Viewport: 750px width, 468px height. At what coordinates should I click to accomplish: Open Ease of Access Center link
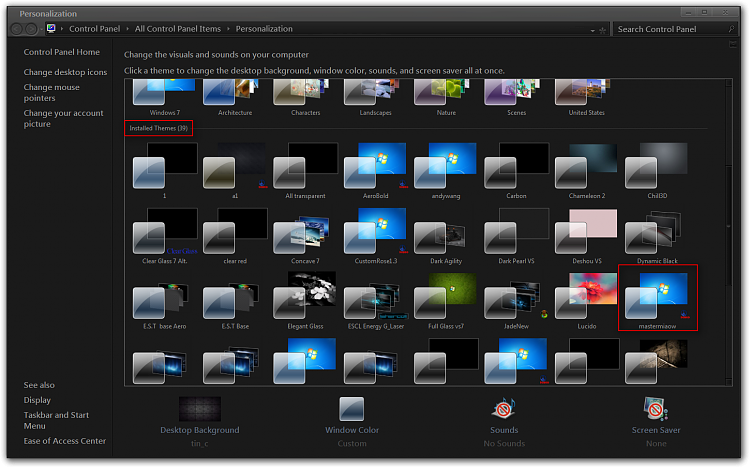[65, 441]
